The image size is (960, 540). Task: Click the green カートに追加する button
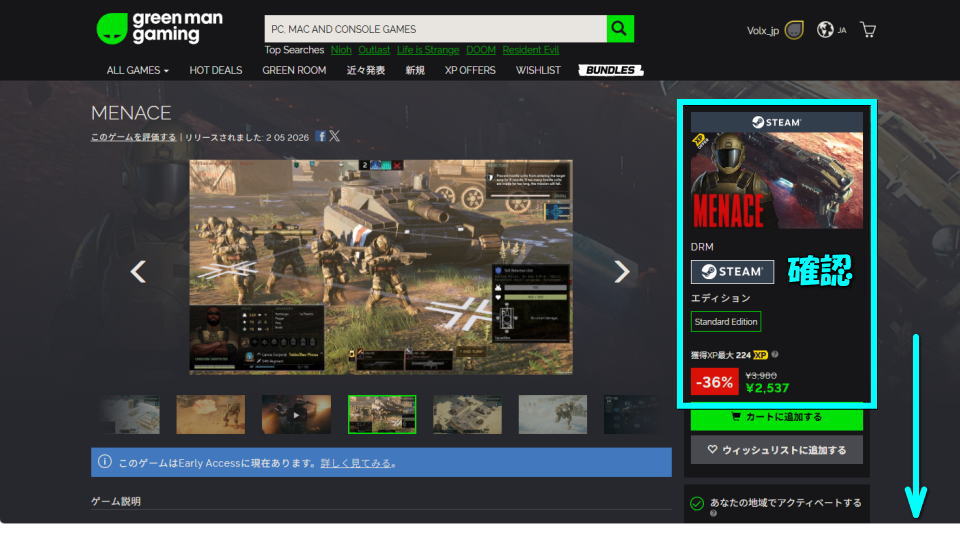776,417
